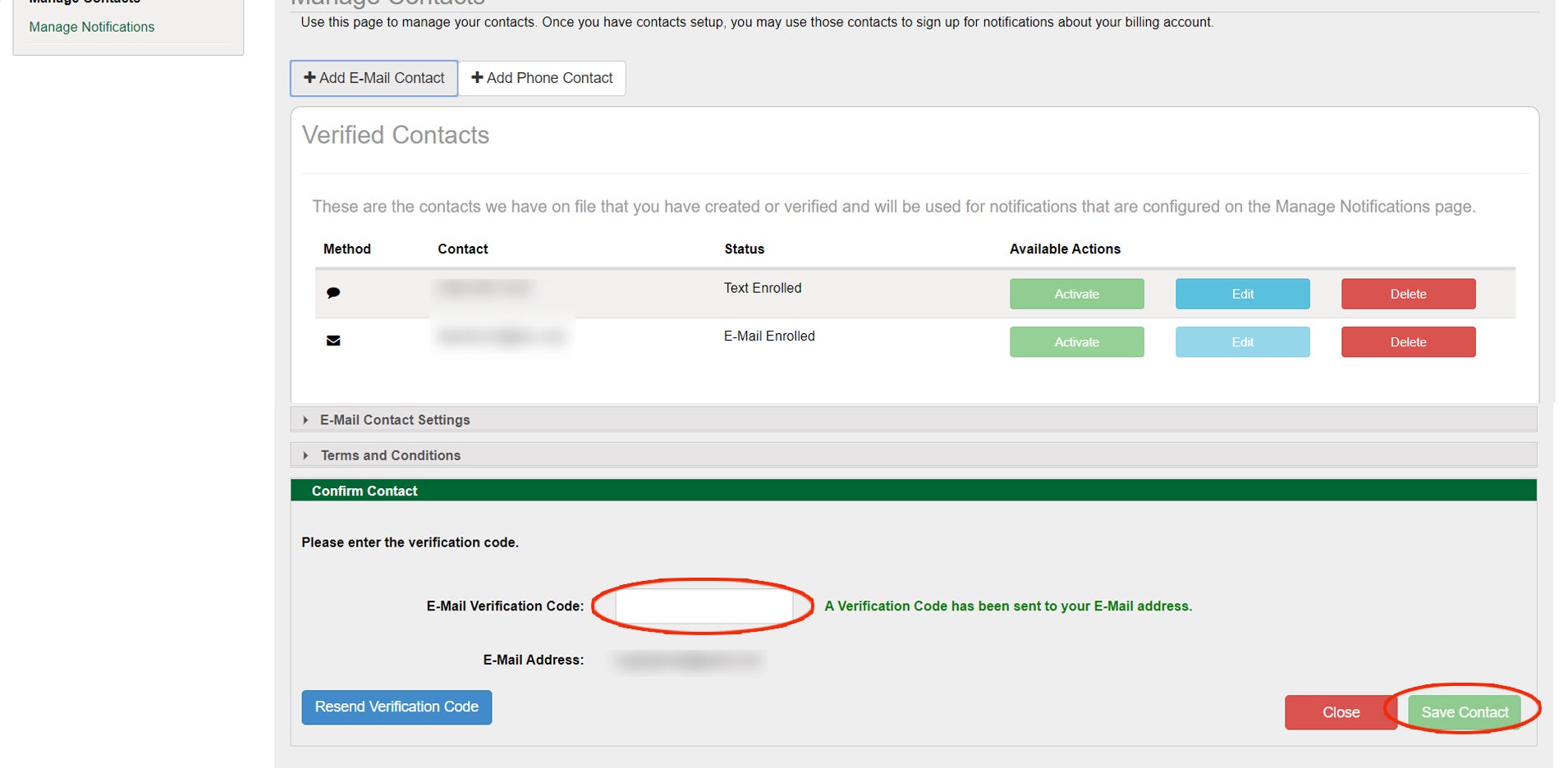Click the plus icon on Add Phone Contact
Viewport: 1568px width, 768px height.
pyautogui.click(x=477, y=77)
